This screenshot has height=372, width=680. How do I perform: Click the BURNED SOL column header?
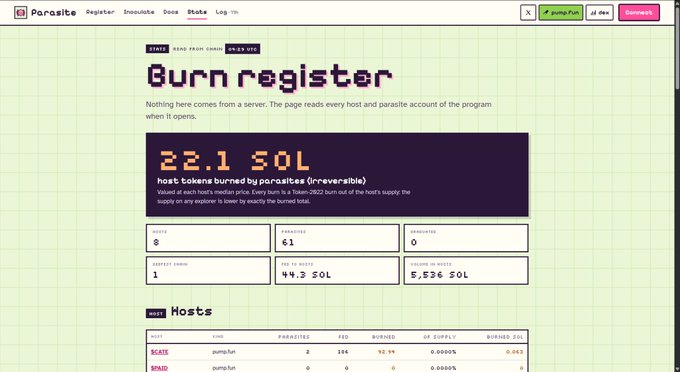pos(505,337)
